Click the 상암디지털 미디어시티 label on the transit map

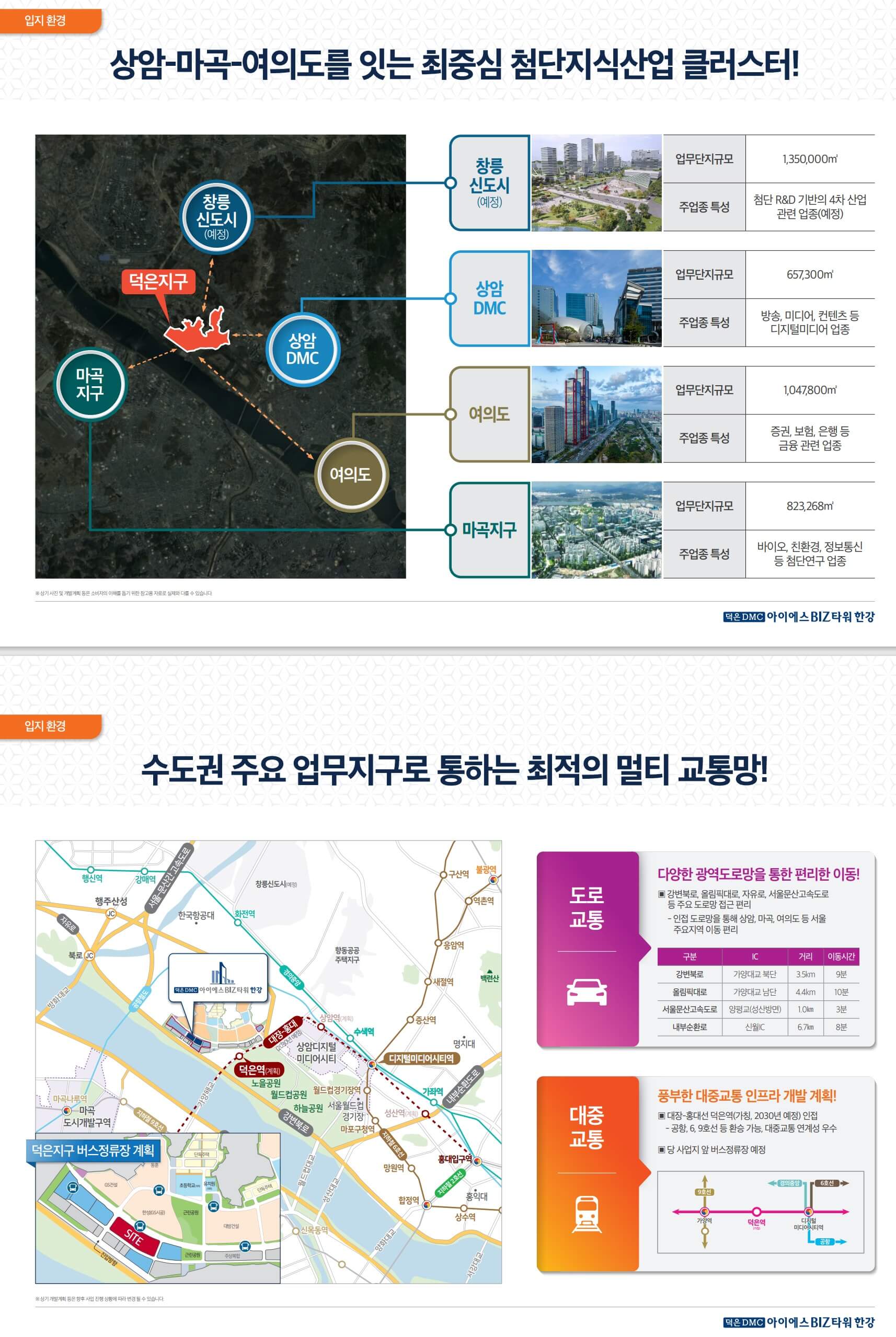(x=317, y=1053)
